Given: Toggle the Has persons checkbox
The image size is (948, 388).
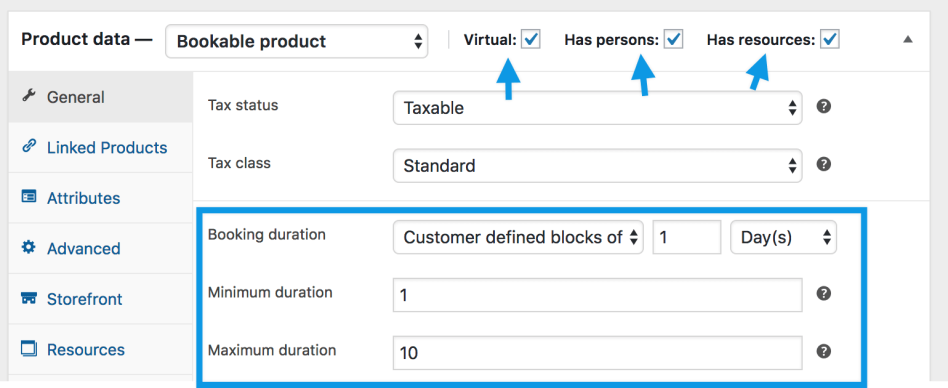Looking at the screenshot, I should tap(673, 40).
